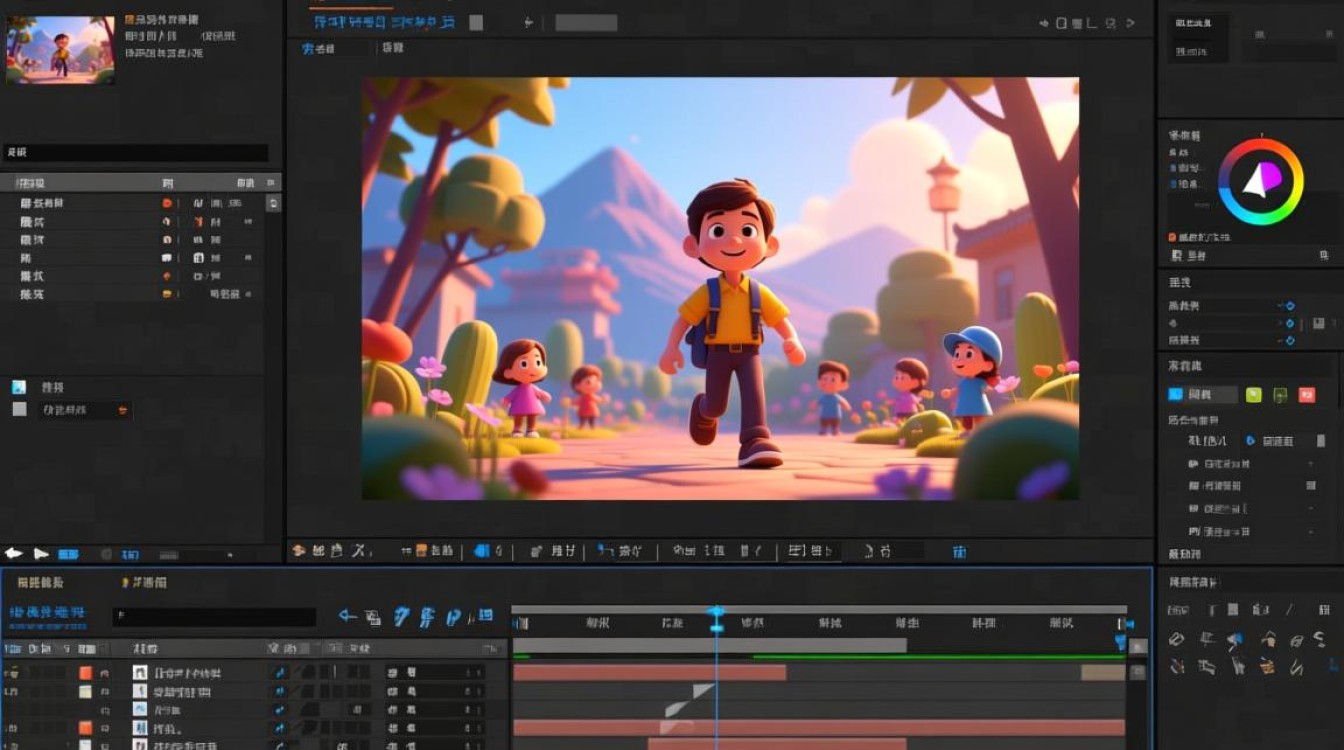Switch to the first tab of the timeline panel
The image size is (1344, 750).
coord(40,582)
